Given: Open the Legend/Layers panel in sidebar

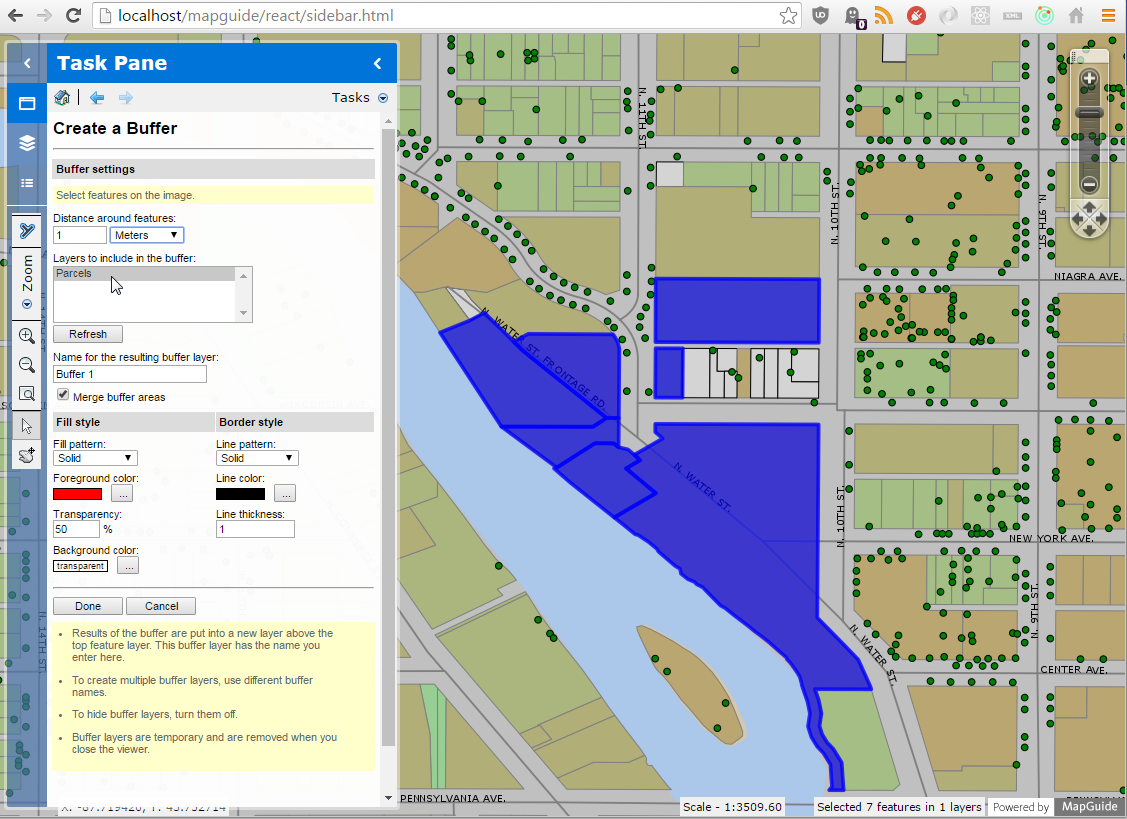Looking at the screenshot, I should click(x=26, y=143).
